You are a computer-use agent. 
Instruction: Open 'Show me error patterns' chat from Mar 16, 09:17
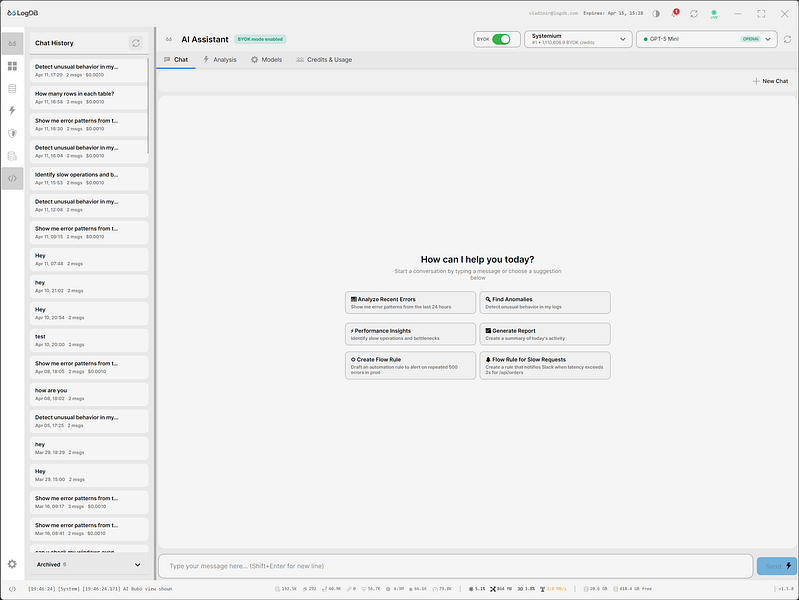pyautogui.click(x=89, y=503)
